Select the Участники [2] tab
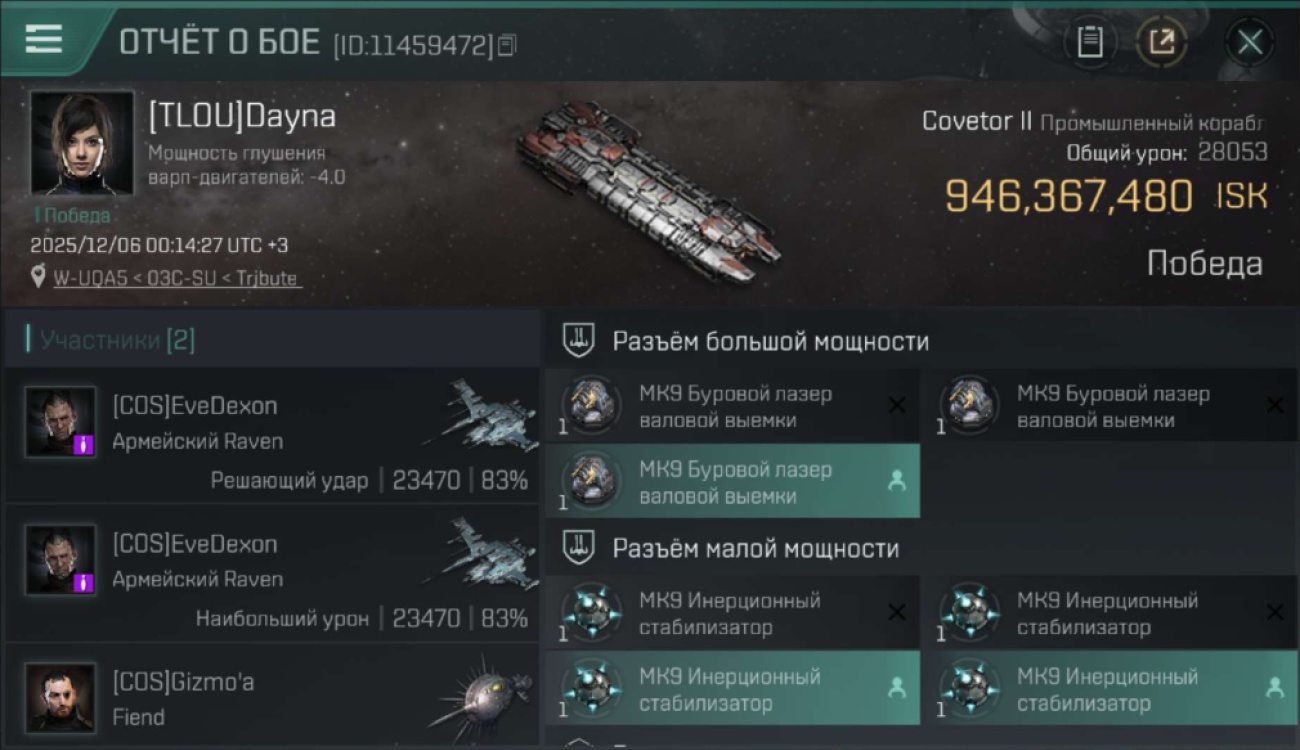The width and height of the screenshot is (1300, 750). (x=110, y=340)
